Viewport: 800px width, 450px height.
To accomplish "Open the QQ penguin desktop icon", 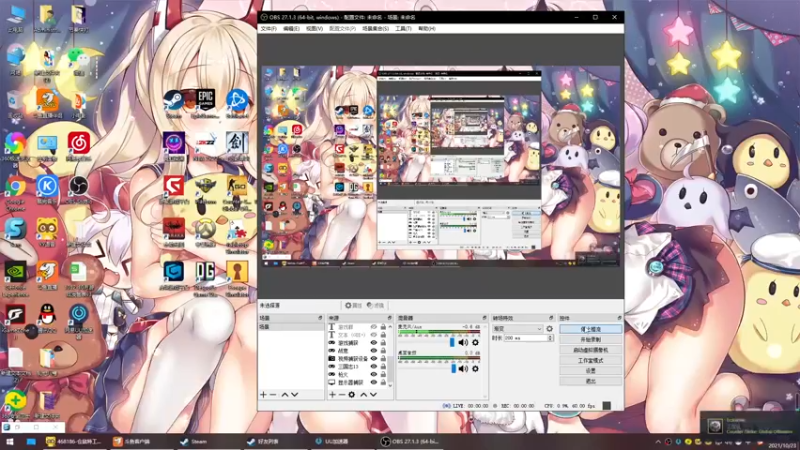I will coord(47,319).
